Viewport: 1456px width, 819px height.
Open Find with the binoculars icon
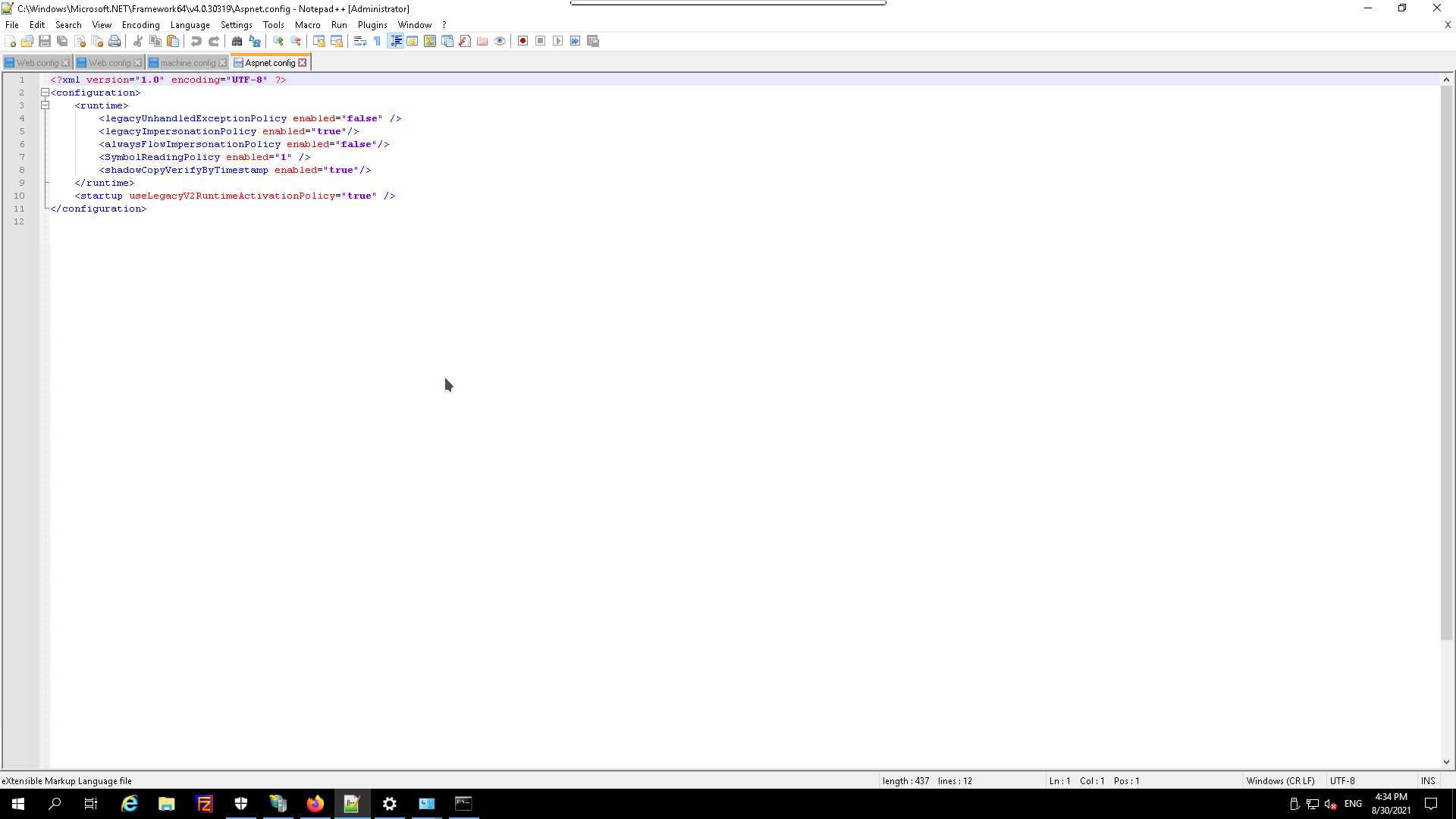pos(237,41)
